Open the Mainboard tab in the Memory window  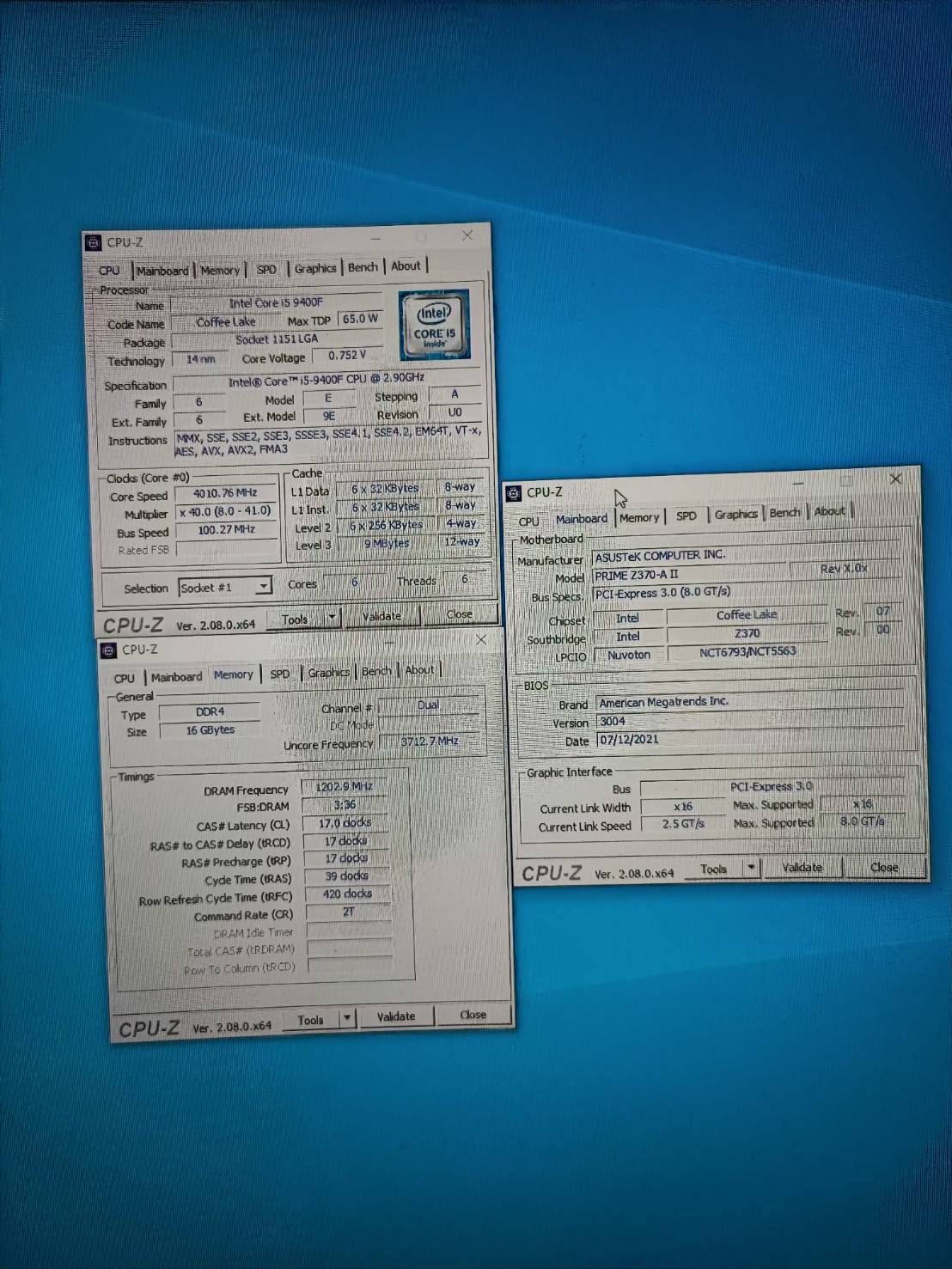[177, 677]
